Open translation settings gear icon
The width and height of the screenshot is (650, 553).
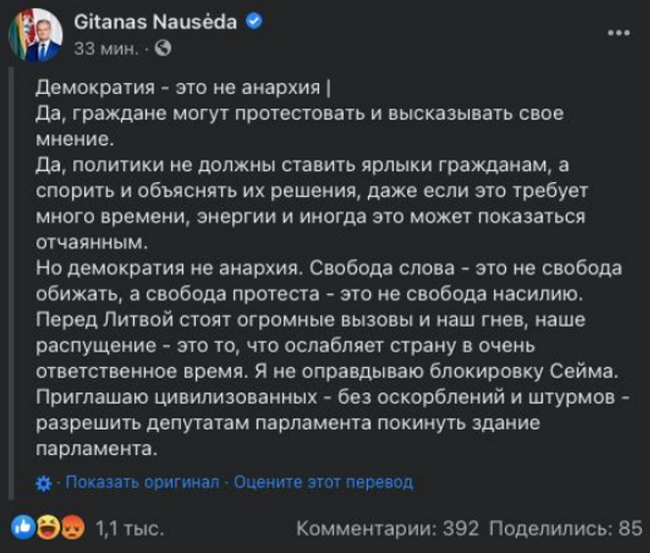click(x=43, y=483)
